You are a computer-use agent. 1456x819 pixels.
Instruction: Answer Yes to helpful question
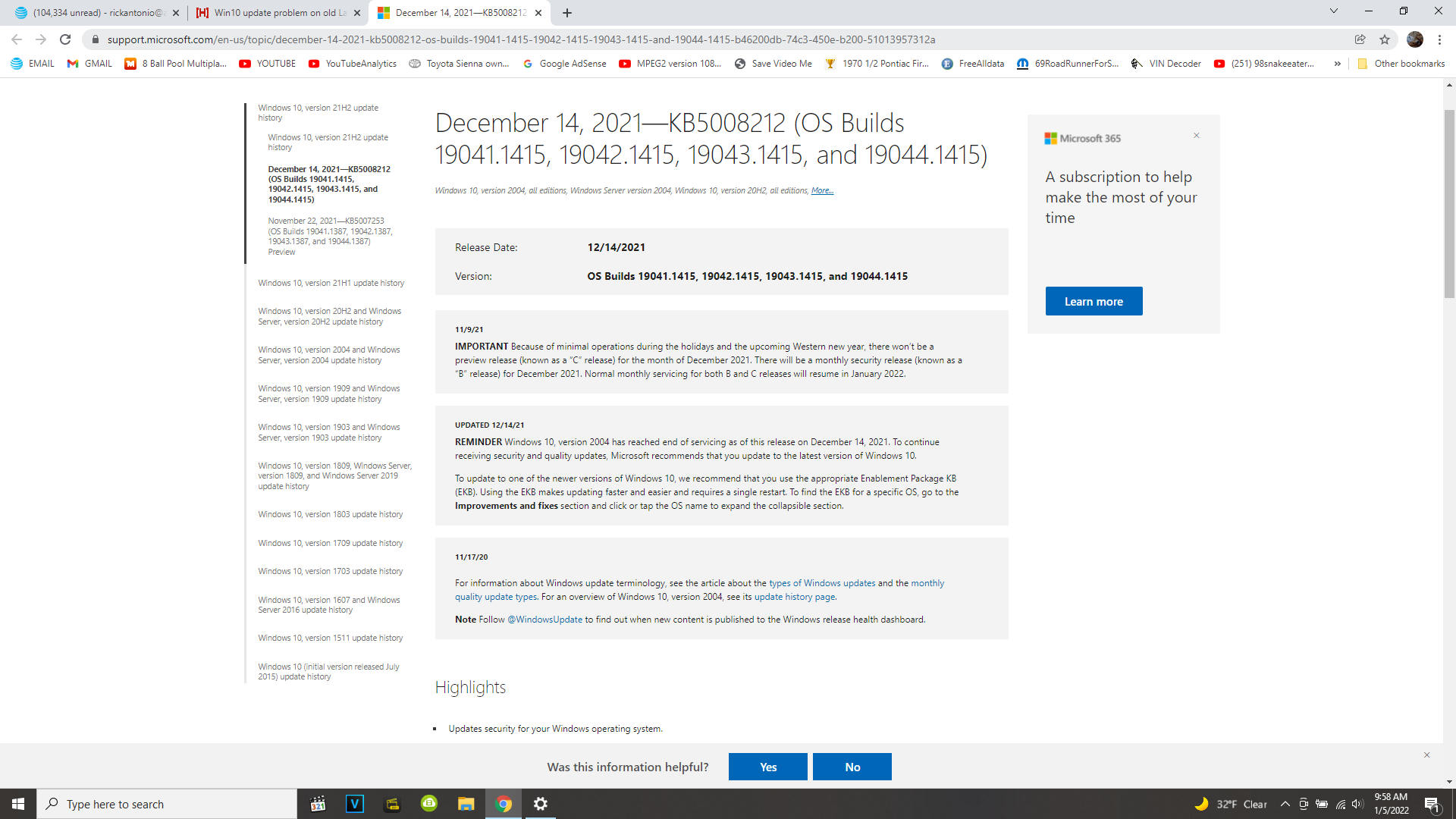coord(767,767)
